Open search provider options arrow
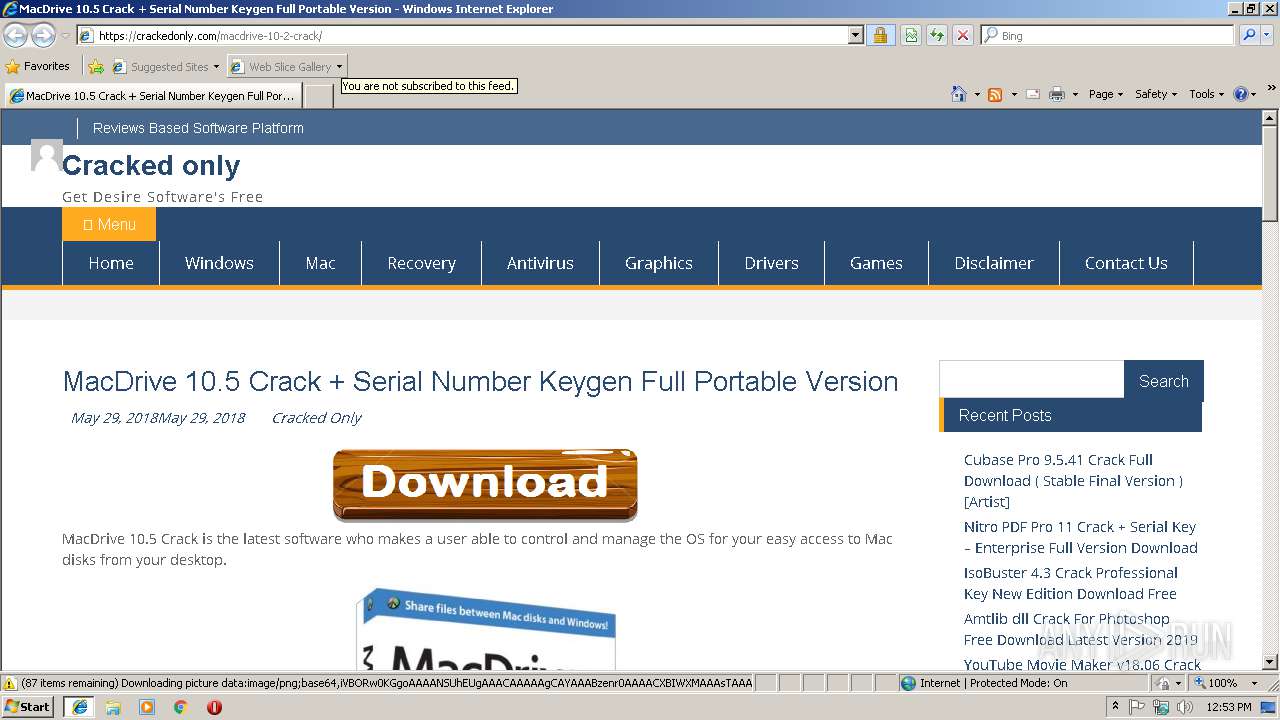The height and width of the screenshot is (720, 1280). 1267,35
